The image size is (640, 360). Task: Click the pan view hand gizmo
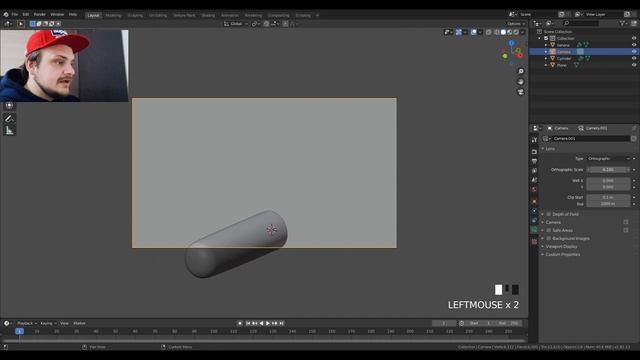coord(520,82)
